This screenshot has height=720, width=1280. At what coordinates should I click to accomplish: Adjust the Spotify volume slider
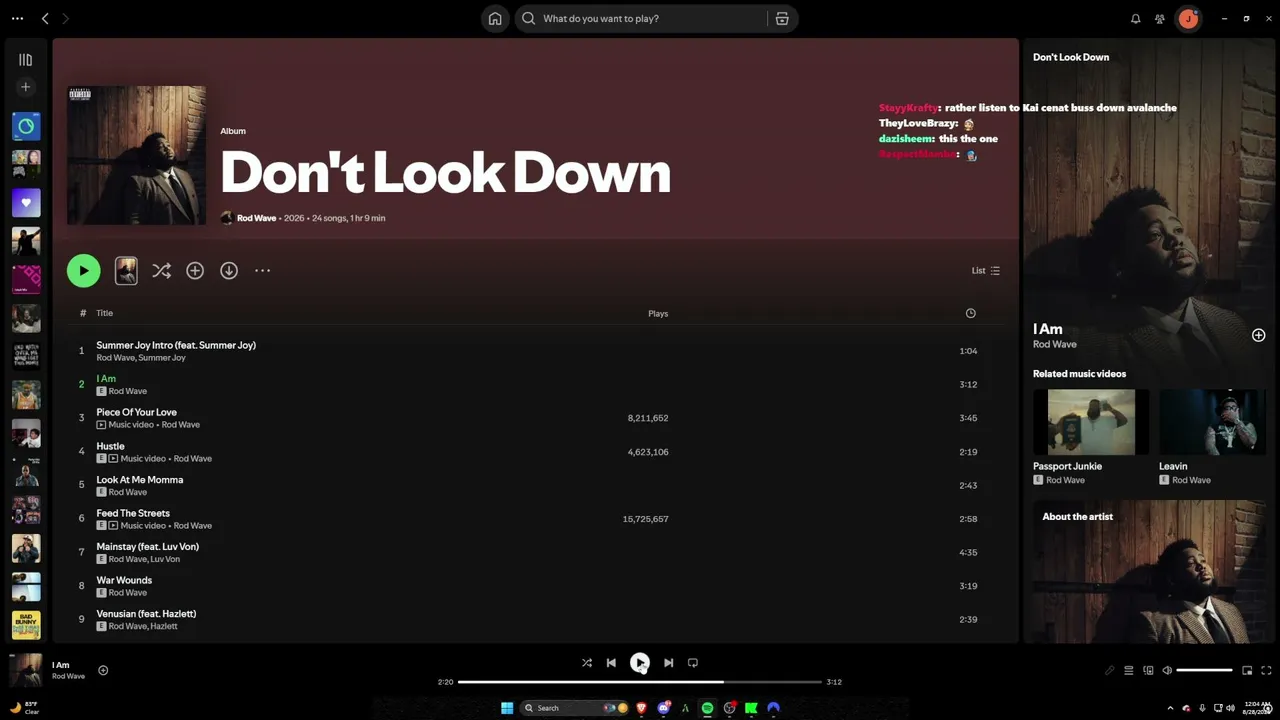click(x=1205, y=670)
